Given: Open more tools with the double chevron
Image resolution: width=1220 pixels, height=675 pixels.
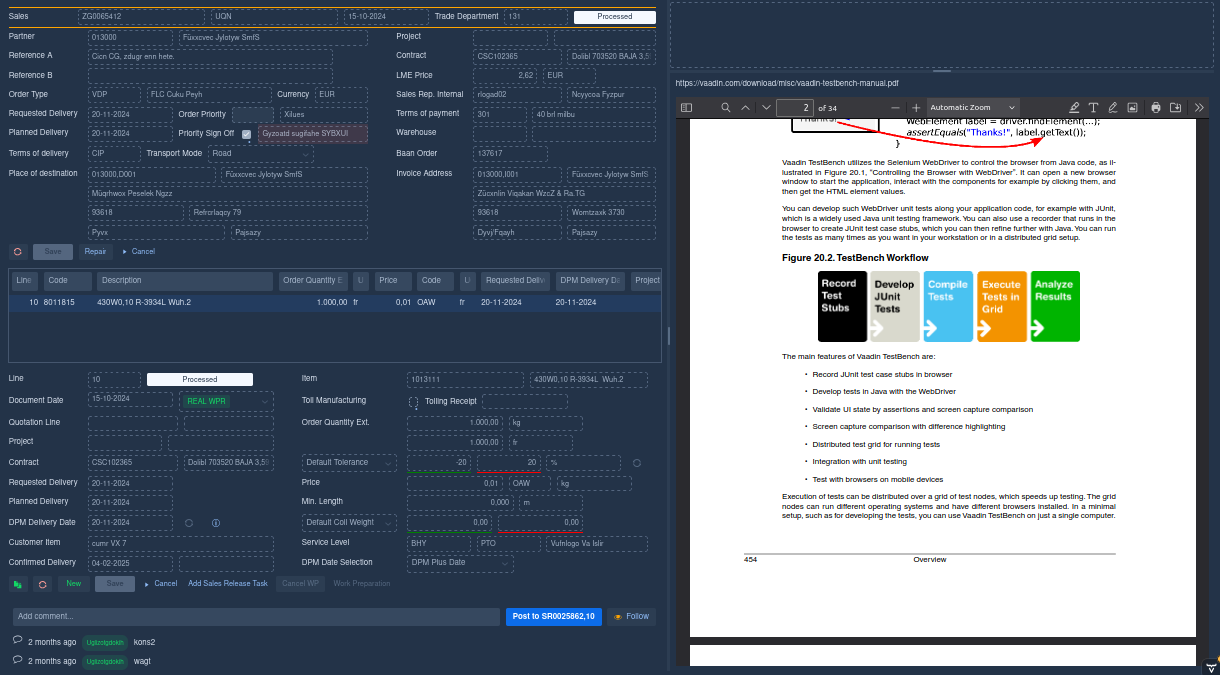Looking at the screenshot, I should pos(1199,107).
